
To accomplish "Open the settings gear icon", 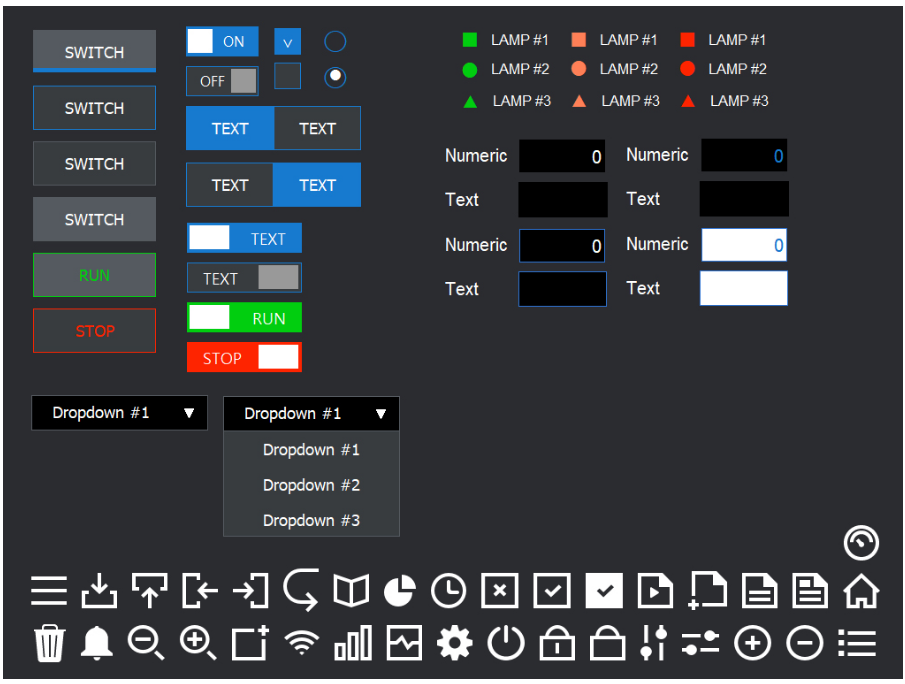I will 454,644.
